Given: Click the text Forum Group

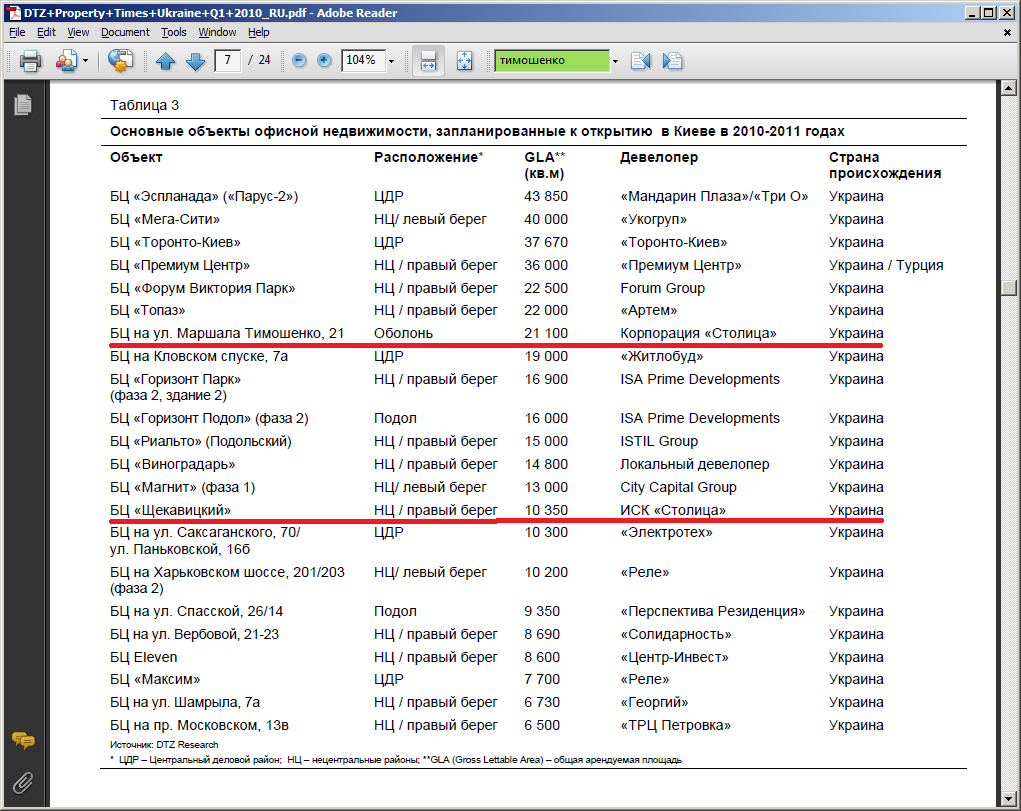Looking at the screenshot, I should coord(662,288).
